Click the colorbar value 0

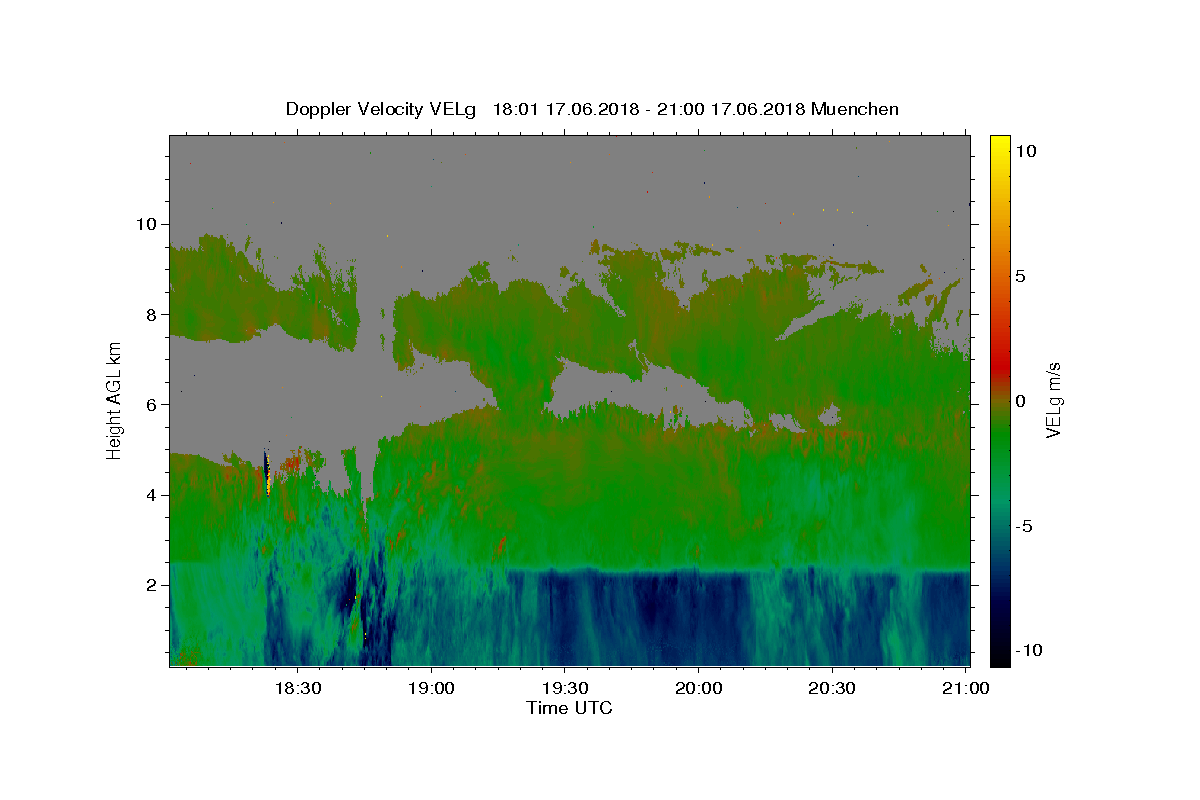coord(1021,401)
